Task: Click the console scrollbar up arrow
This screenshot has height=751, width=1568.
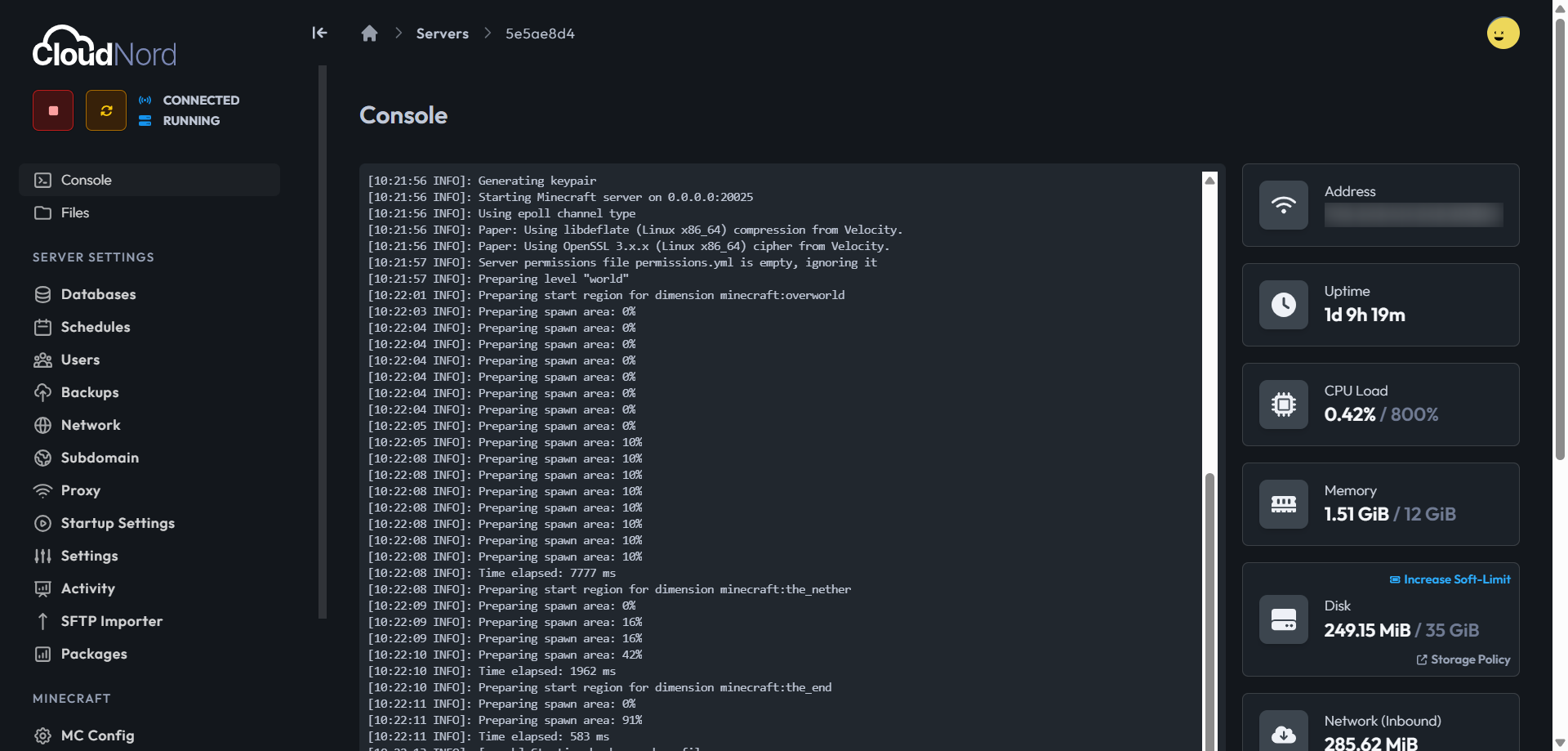Action: pyautogui.click(x=1209, y=180)
